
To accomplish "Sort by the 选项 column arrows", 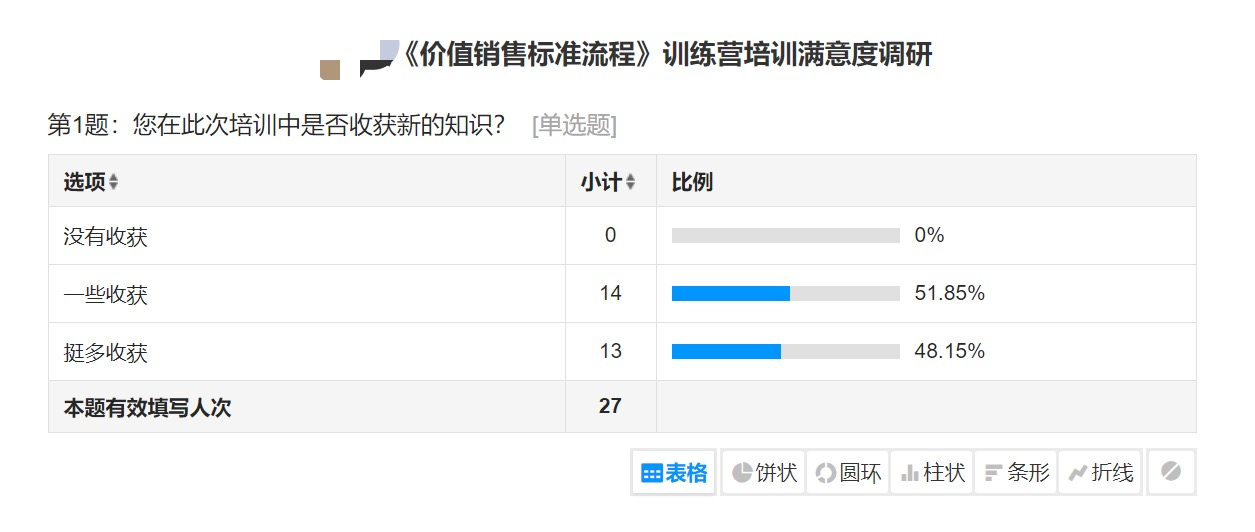I will click(x=114, y=182).
